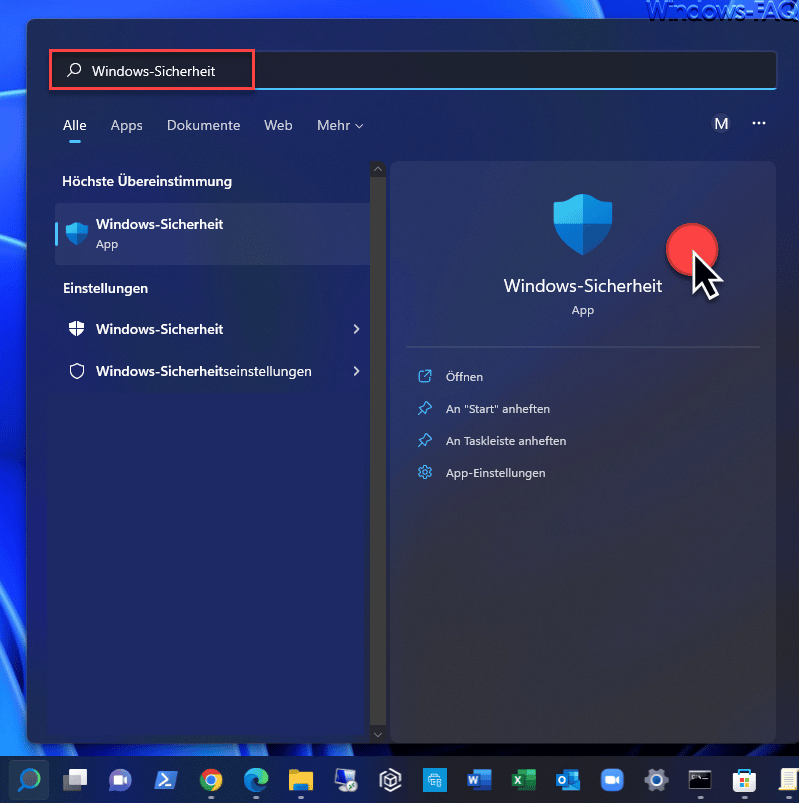The image size is (799, 803).
Task: Open File Explorer from the taskbar
Action: [301, 780]
